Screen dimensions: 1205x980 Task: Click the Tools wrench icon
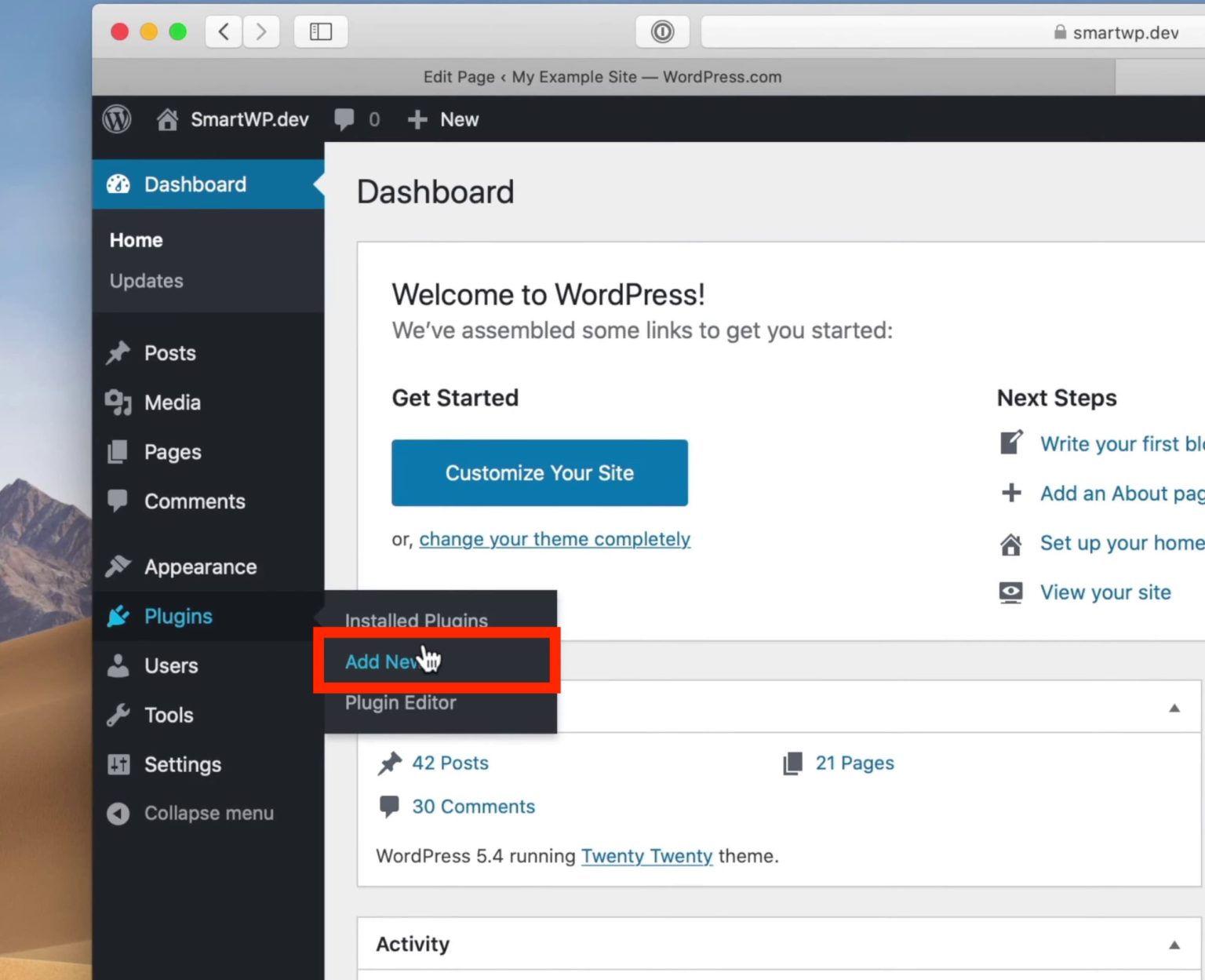click(118, 714)
